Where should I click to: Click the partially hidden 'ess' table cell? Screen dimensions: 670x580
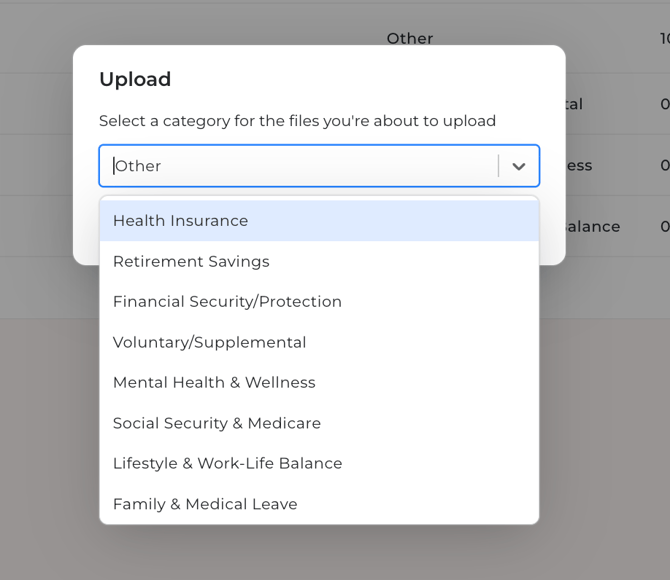pos(580,166)
